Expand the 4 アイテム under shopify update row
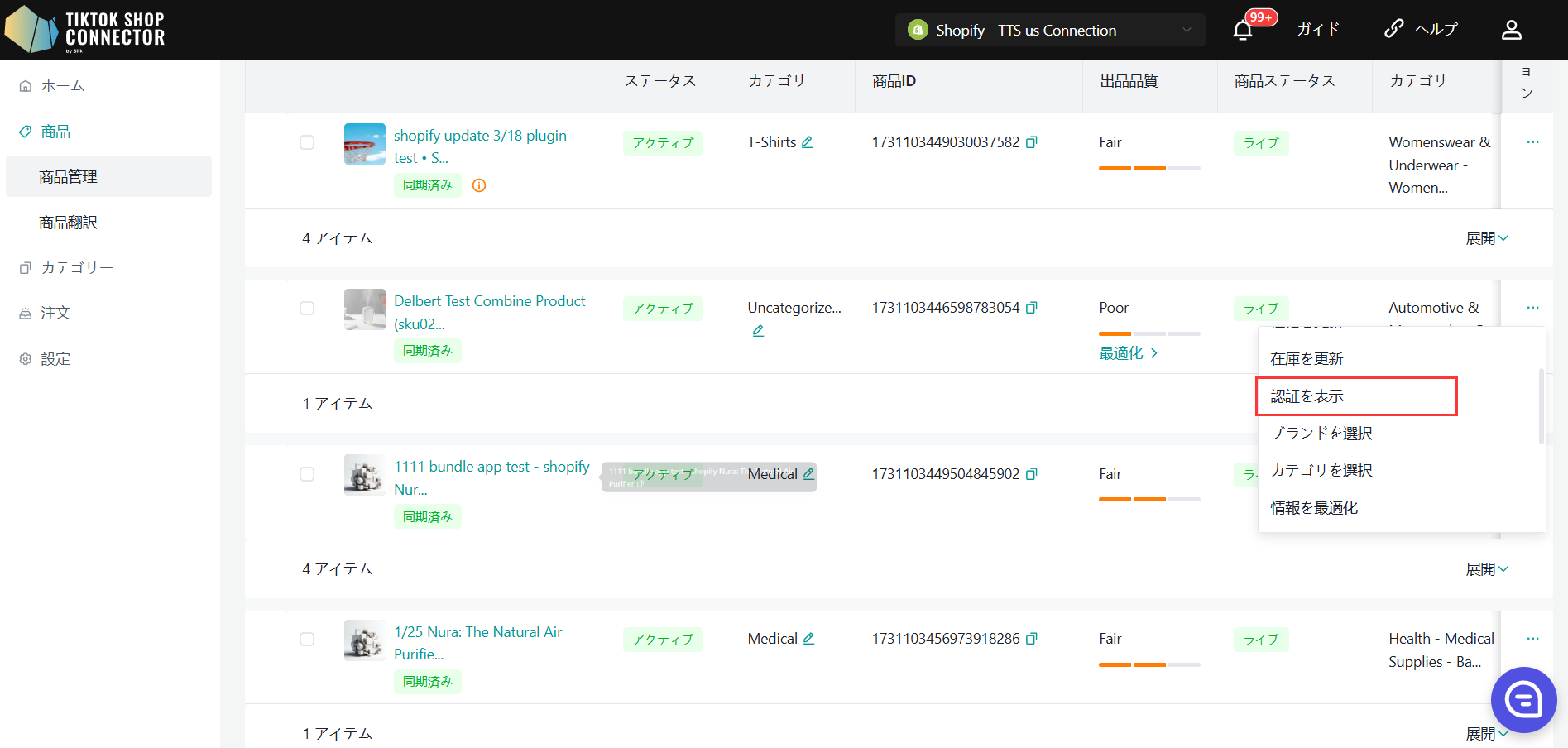1568x748 pixels. click(1487, 238)
